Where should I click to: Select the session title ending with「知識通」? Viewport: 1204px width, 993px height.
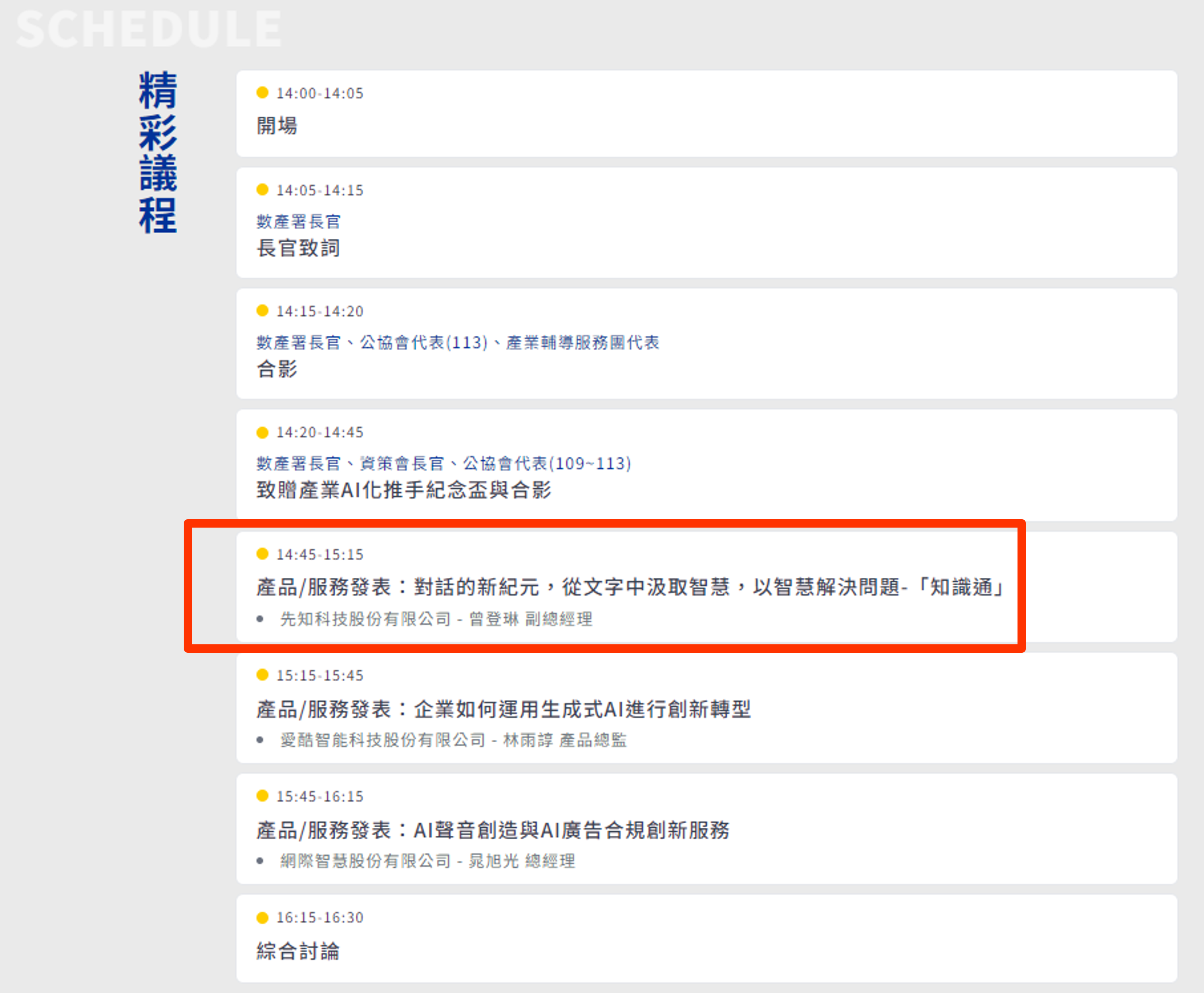coord(630,587)
